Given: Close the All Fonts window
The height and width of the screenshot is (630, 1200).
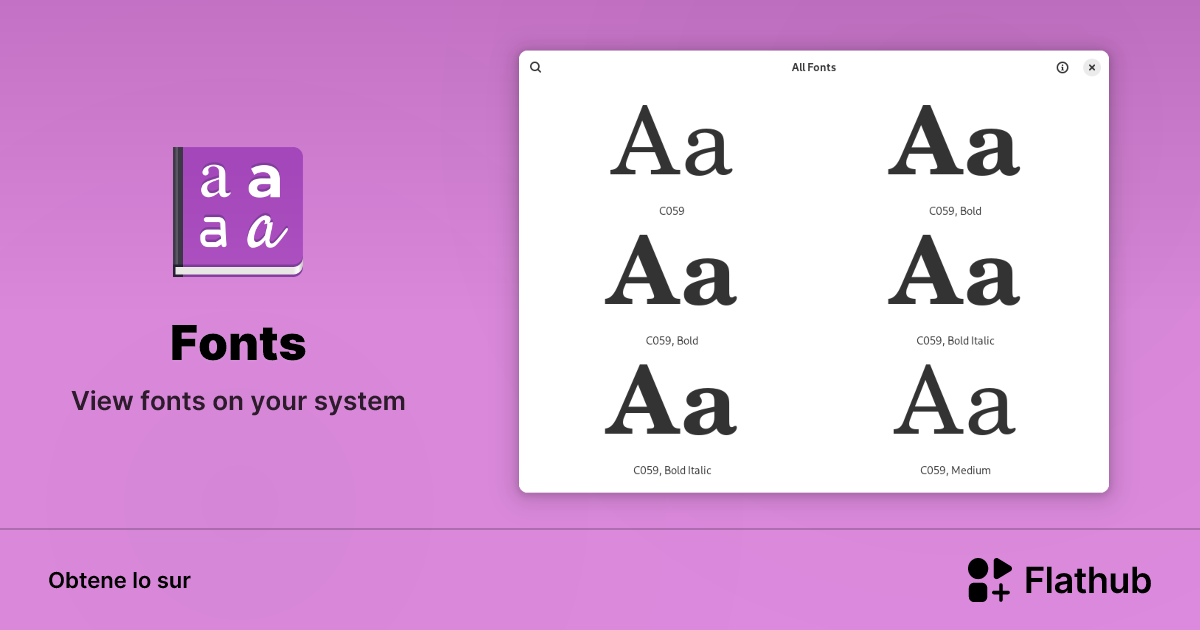Looking at the screenshot, I should [x=1091, y=67].
